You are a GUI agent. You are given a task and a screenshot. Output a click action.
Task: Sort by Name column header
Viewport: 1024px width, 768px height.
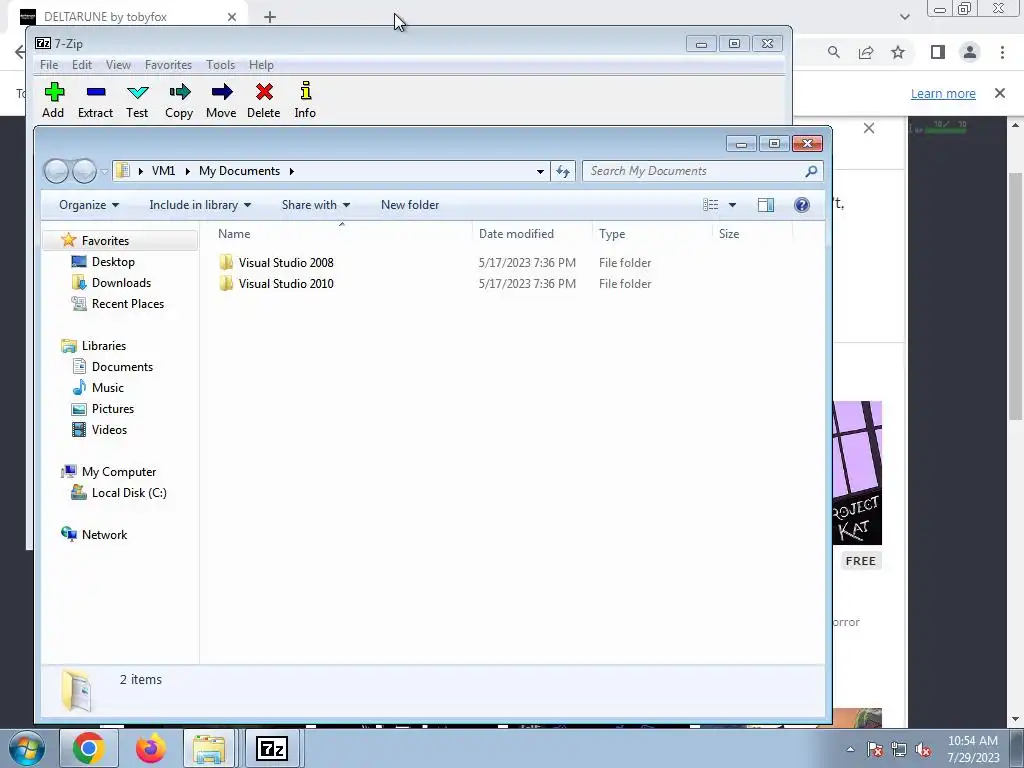tap(342, 234)
